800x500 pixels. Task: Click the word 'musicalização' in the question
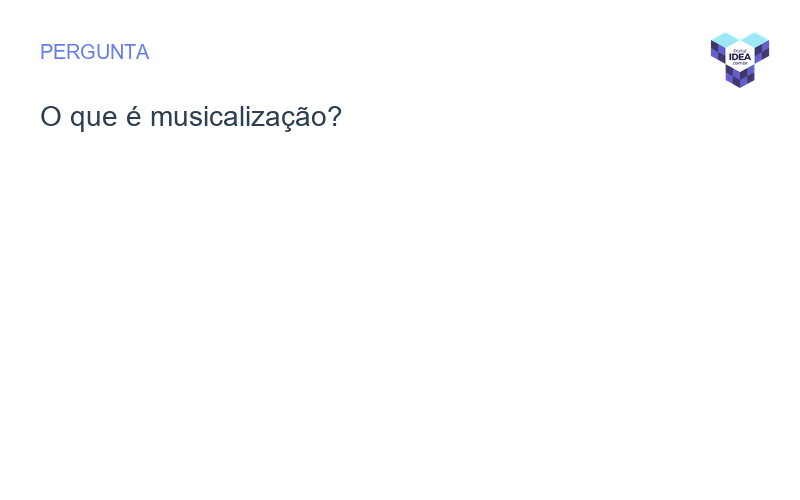pos(238,117)
